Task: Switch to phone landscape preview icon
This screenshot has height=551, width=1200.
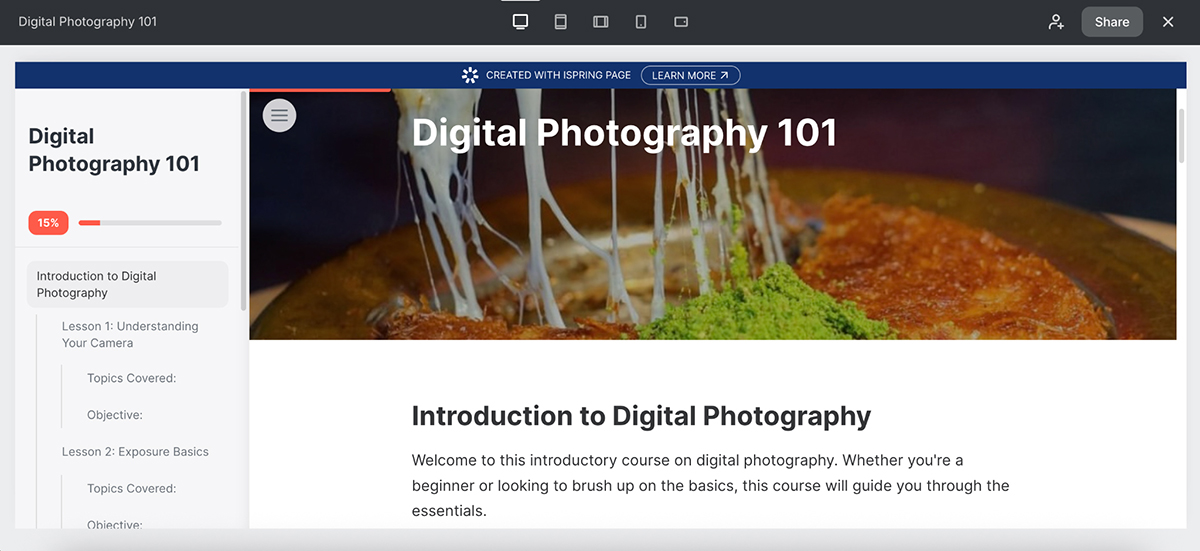Action: click(681, 22)
